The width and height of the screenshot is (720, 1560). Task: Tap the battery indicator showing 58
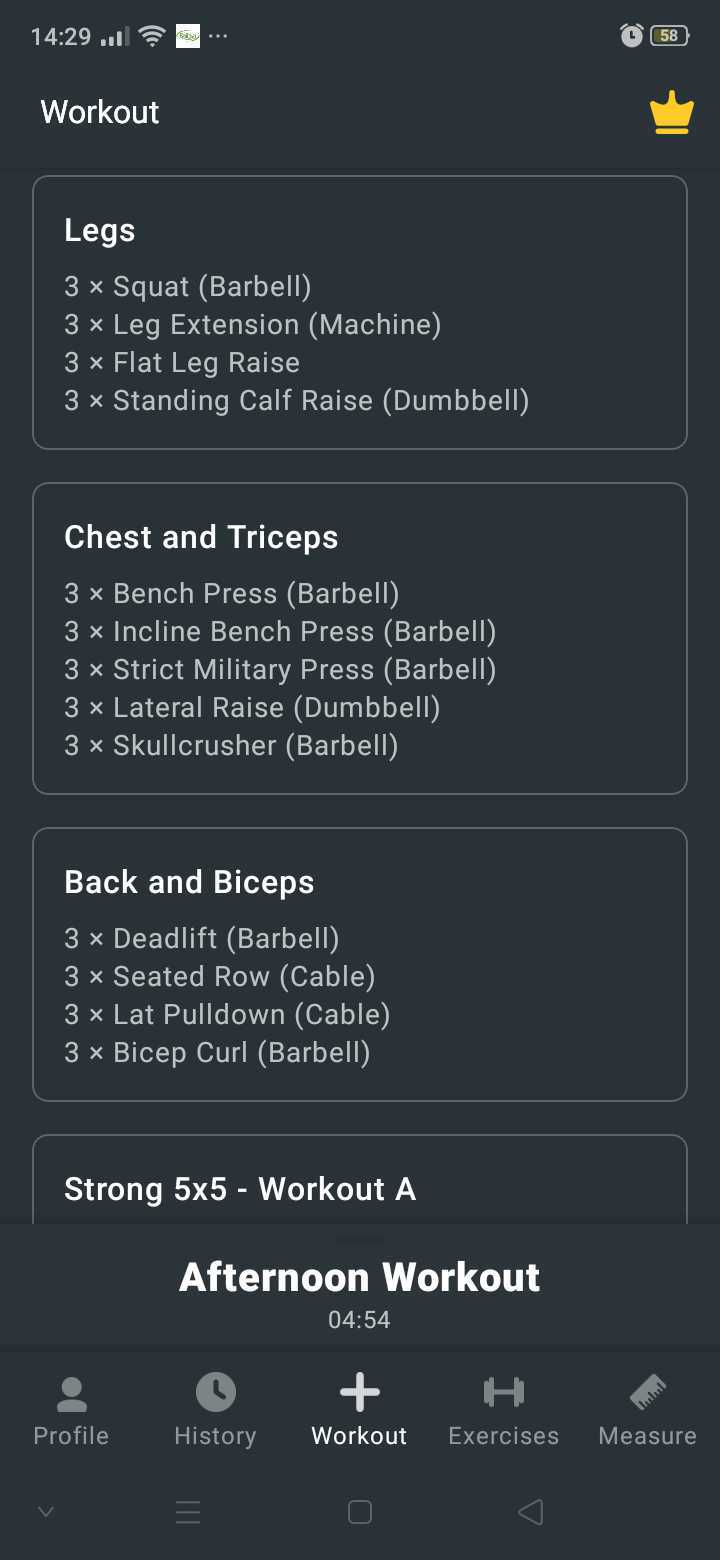tap(668, 35)
